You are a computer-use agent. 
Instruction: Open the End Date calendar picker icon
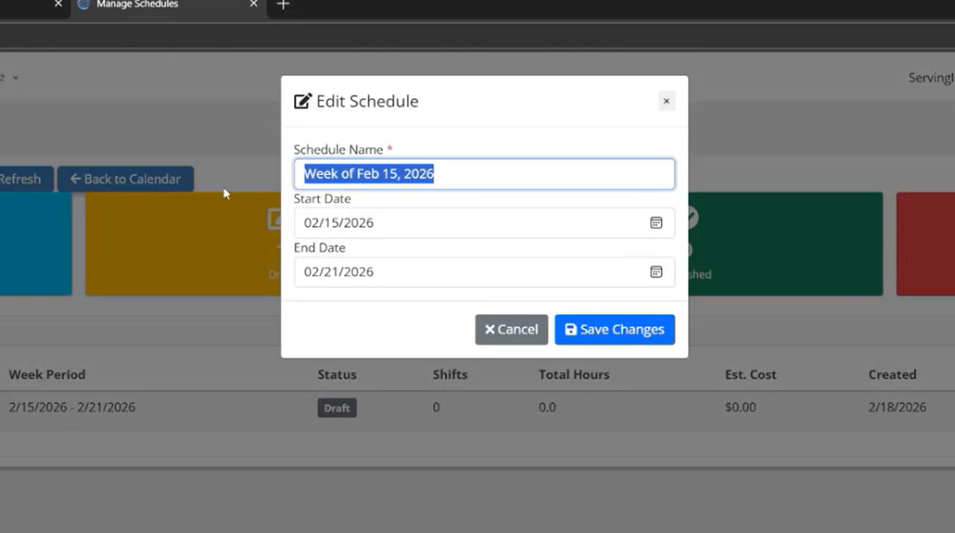656,272
